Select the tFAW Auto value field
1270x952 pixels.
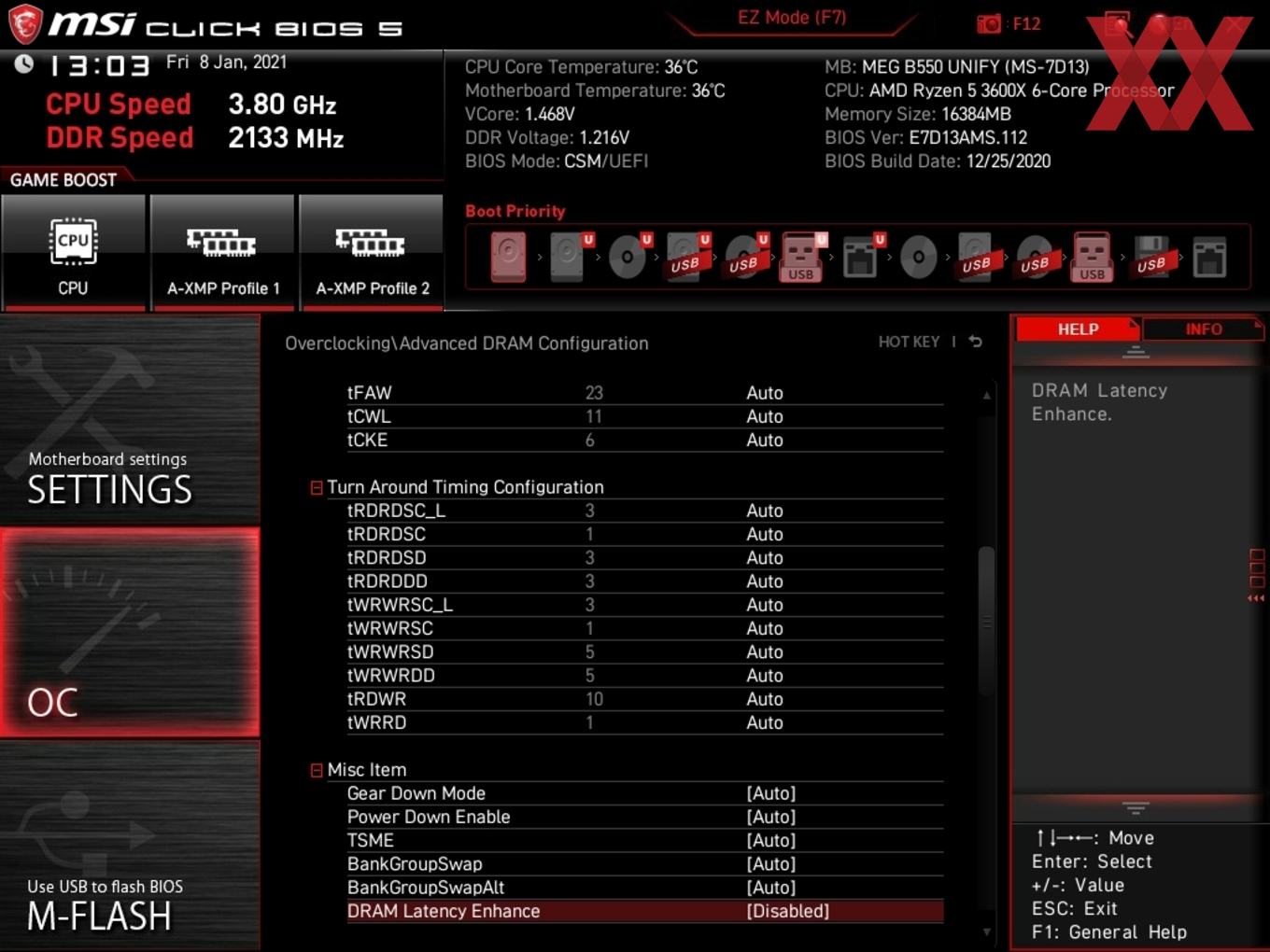[x=765, y=393]
